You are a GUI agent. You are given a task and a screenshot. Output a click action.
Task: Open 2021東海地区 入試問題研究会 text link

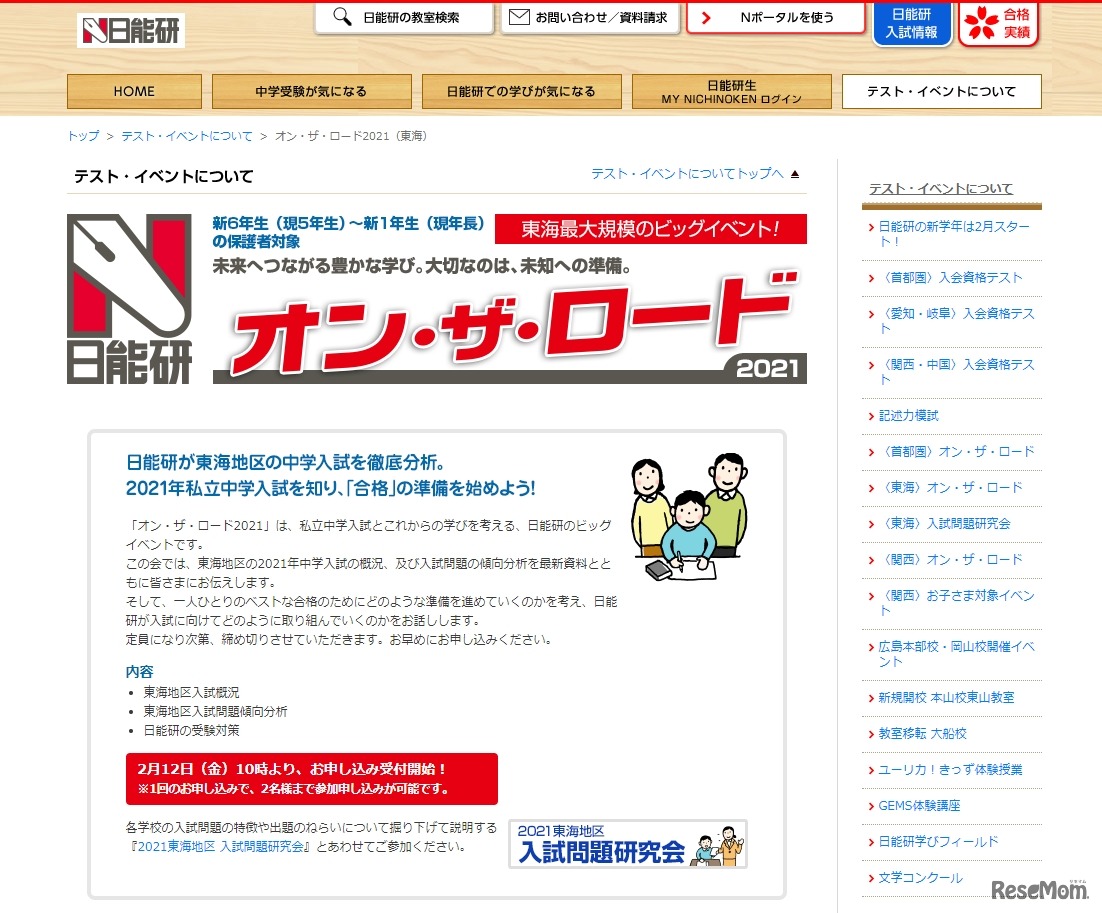tap(220, 846)
